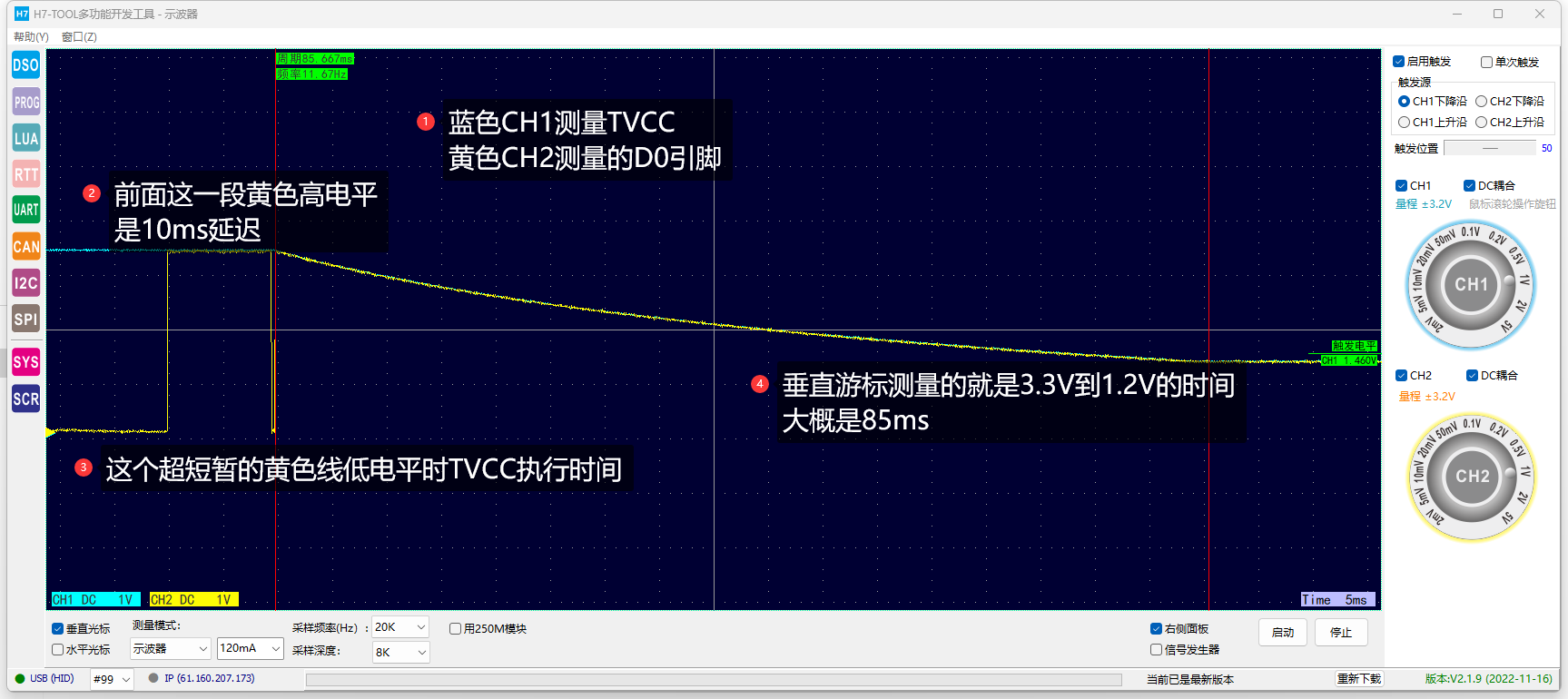
Task: Select CH1 falling edge trigger source
Action: [x=1404, y=102]
